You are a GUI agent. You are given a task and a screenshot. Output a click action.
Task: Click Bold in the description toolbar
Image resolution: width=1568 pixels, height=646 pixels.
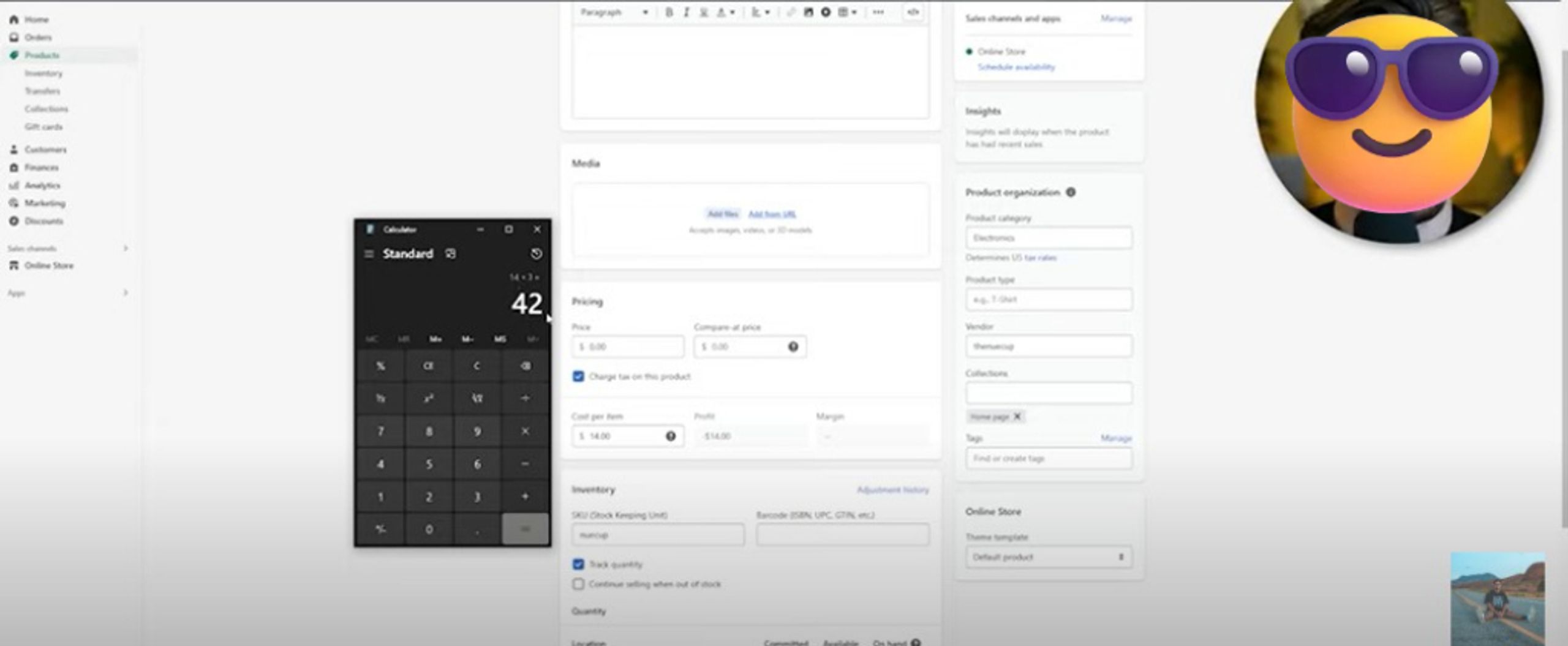(669, 12)
